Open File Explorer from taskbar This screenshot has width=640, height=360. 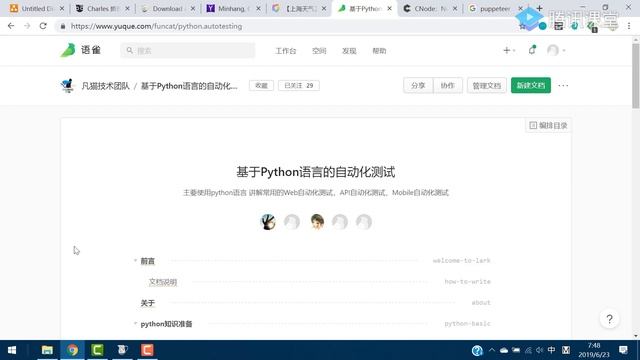pyautogui.click(x=47, y=350)
